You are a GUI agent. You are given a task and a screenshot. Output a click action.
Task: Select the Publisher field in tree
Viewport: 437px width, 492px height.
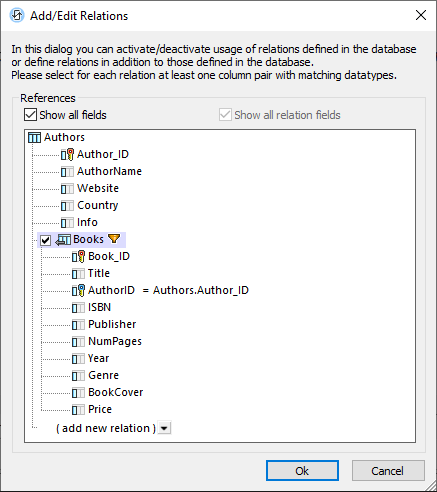coord(112,324)
